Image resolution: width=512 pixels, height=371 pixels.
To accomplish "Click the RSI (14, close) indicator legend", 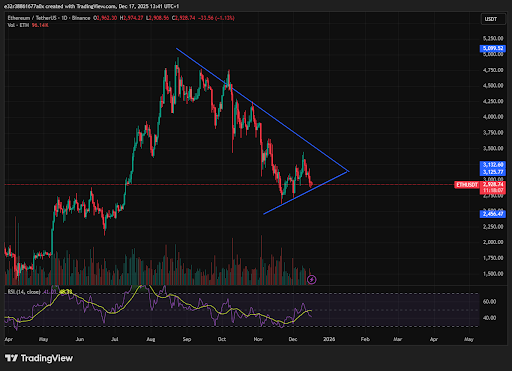I will click(24, 292).
